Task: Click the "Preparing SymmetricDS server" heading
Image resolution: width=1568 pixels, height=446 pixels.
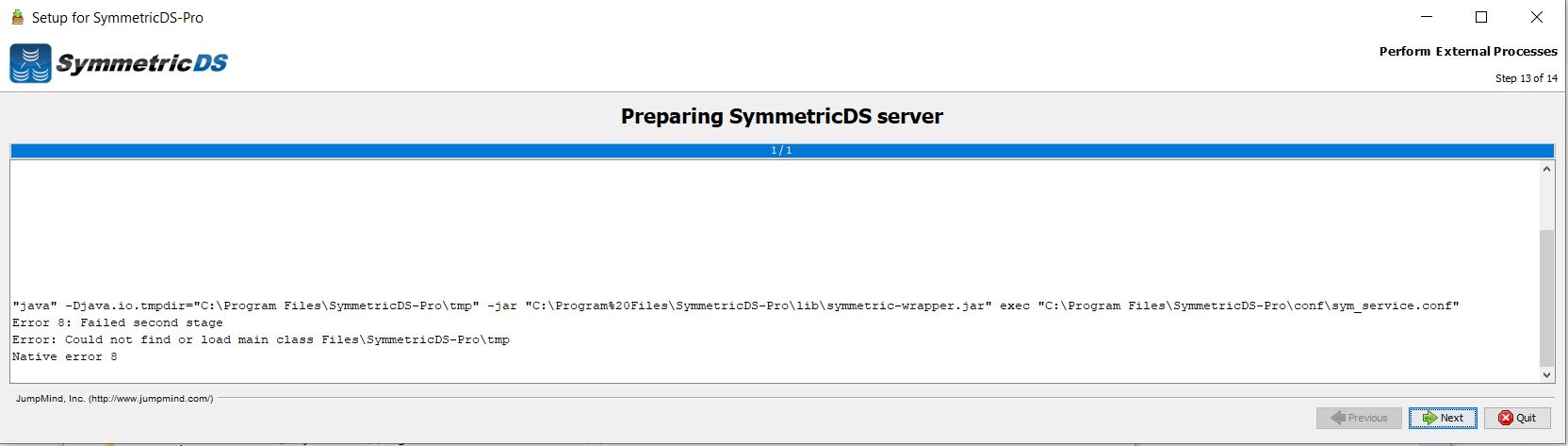Action: click(781, 116)
